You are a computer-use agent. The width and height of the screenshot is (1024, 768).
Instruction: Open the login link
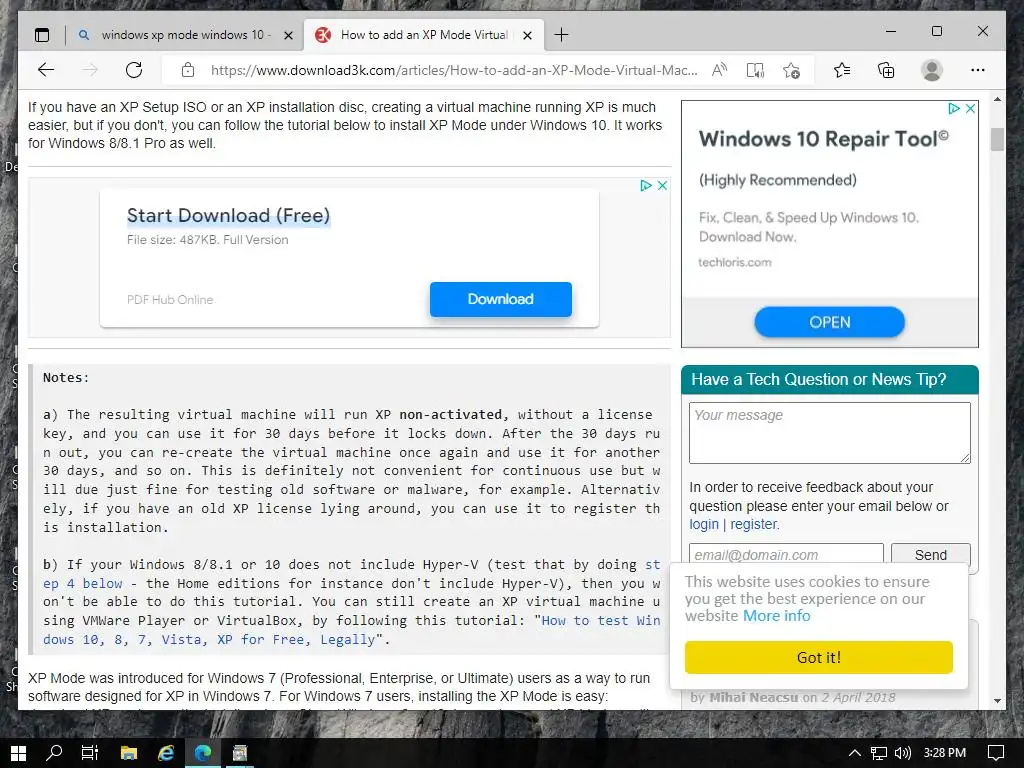pyautogui.click(x=704, y=524)
